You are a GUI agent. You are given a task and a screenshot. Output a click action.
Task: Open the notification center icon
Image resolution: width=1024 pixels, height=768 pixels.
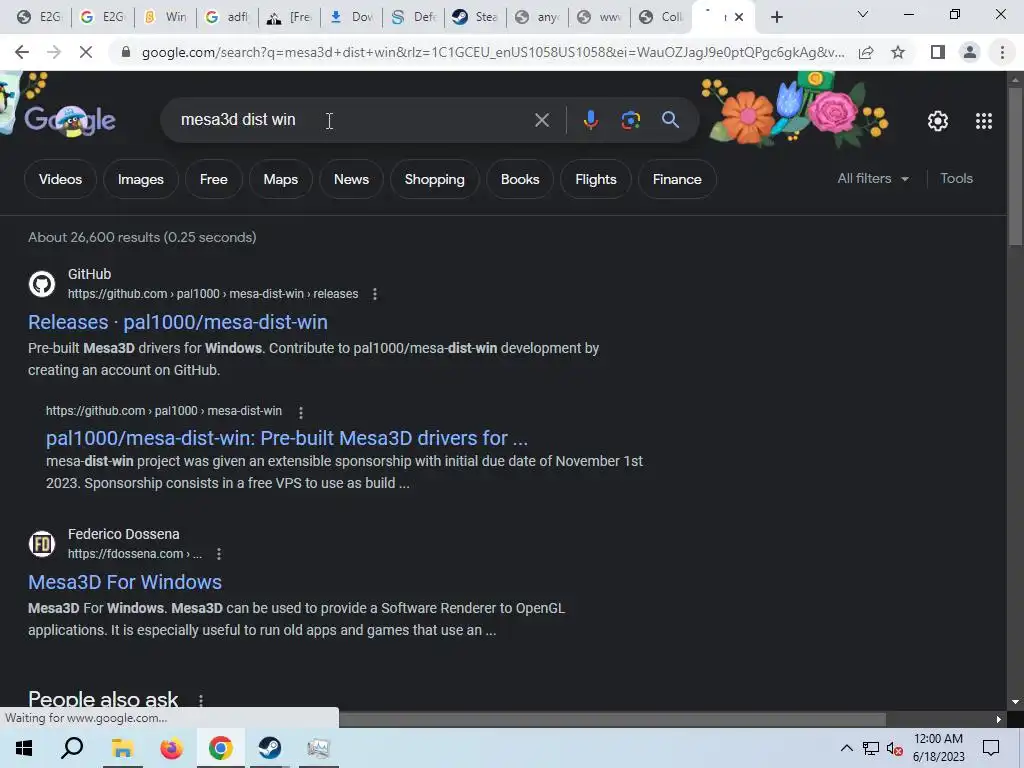click(991, 748)
